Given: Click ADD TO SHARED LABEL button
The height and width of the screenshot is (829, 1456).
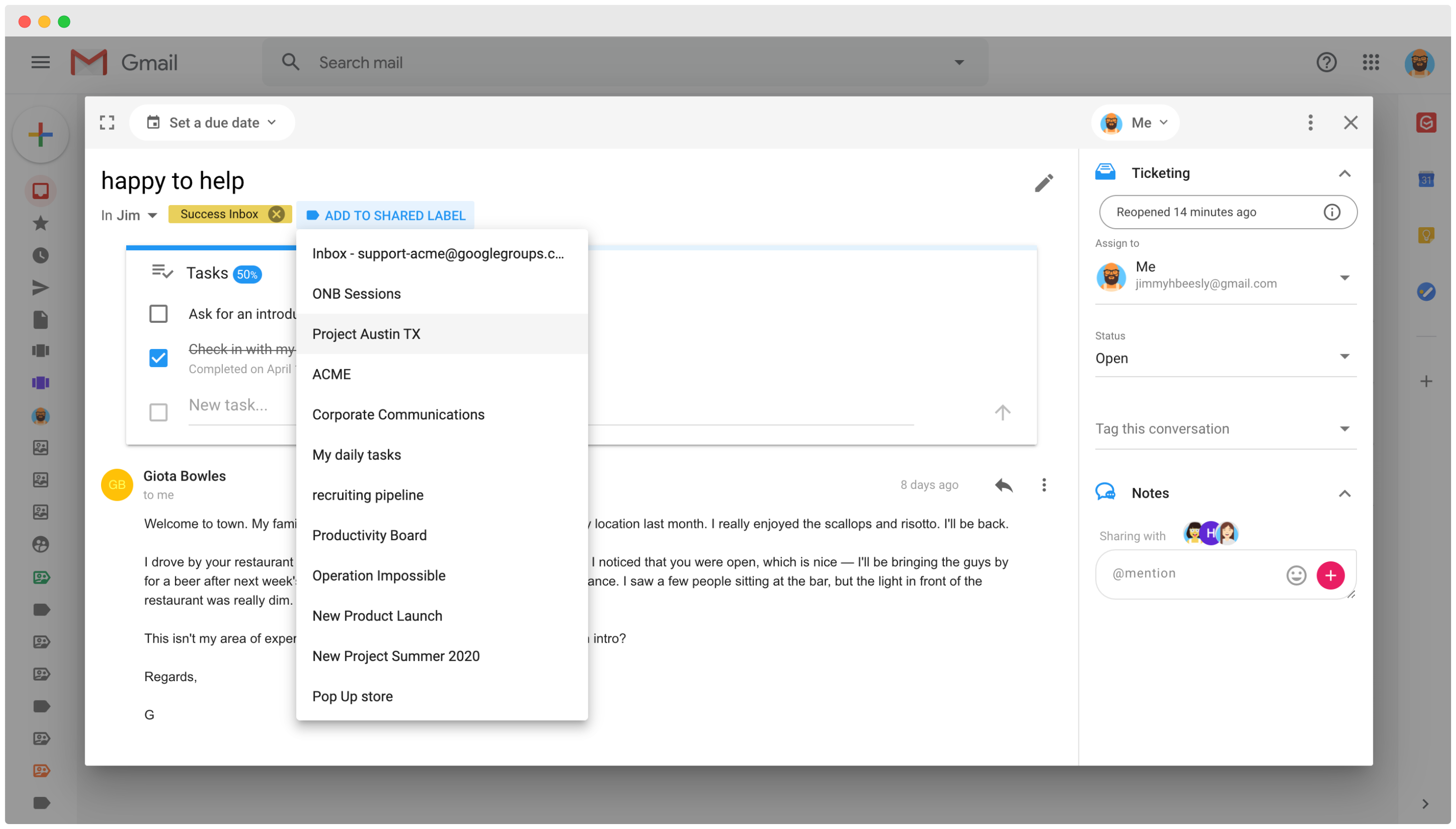Looking at the screenshot, I should (385, 215).
